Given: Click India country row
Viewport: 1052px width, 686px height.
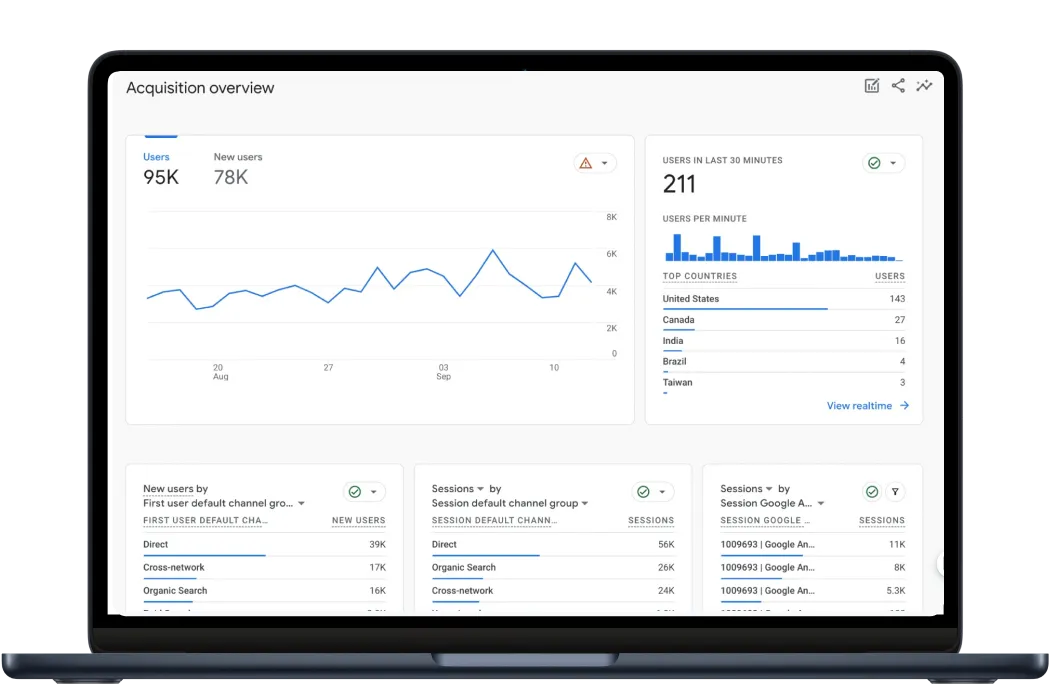Looking at the screenshot, I should coord(784,341).
